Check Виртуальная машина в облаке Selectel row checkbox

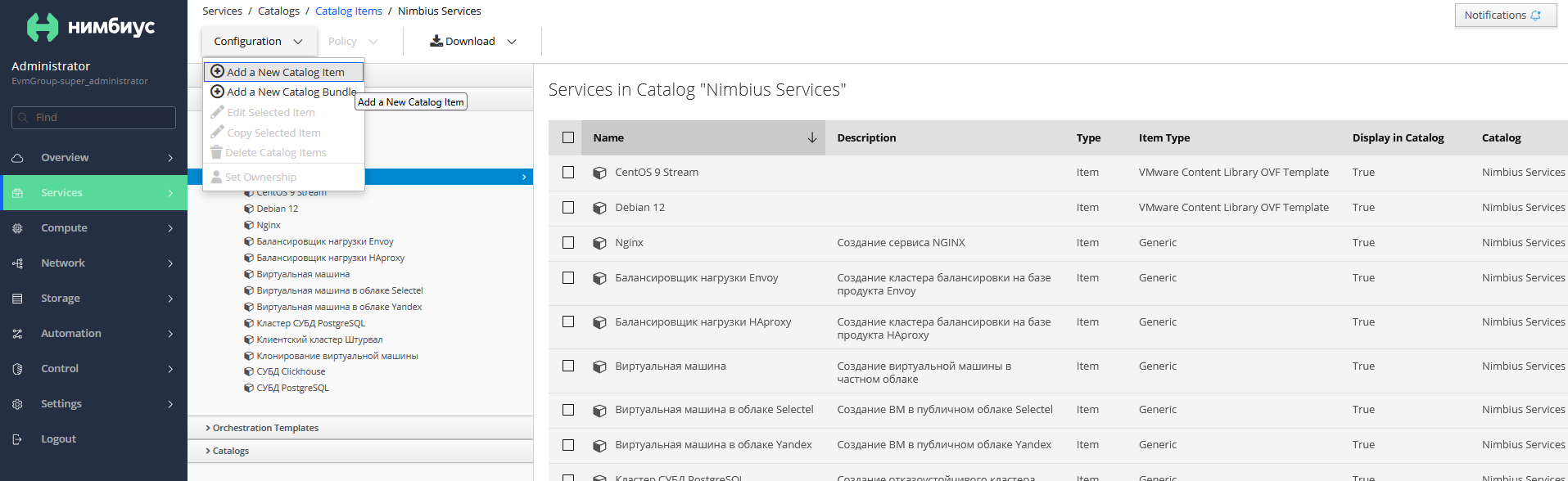pos(568,410)
